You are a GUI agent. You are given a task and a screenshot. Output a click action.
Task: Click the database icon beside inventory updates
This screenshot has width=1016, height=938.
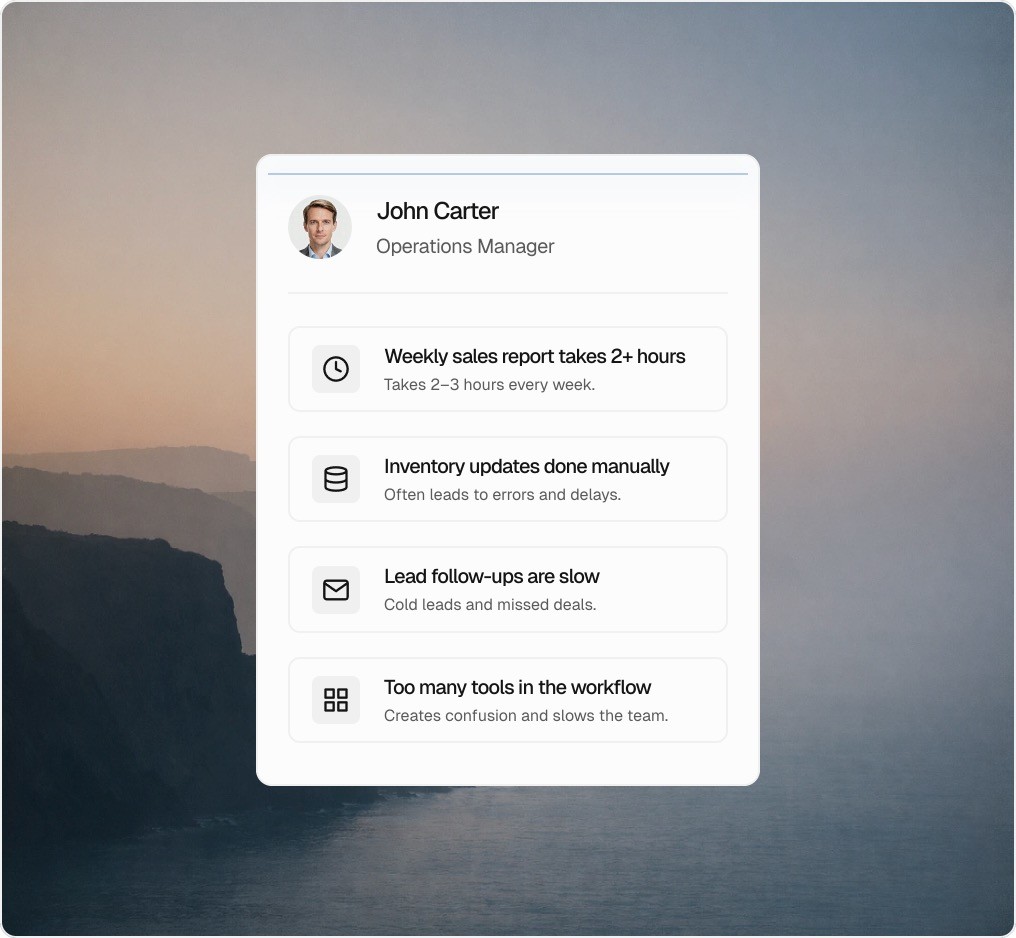click(336, 479)
